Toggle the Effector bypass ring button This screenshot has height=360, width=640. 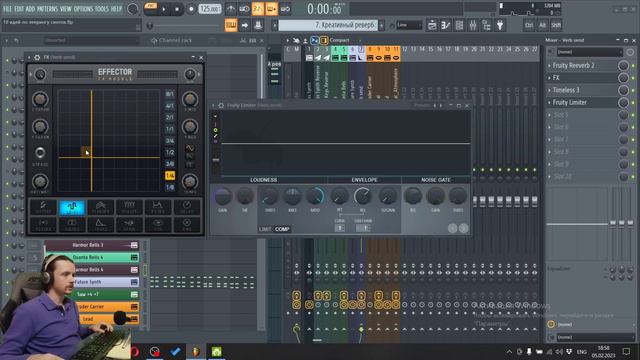tap(40, 153)
